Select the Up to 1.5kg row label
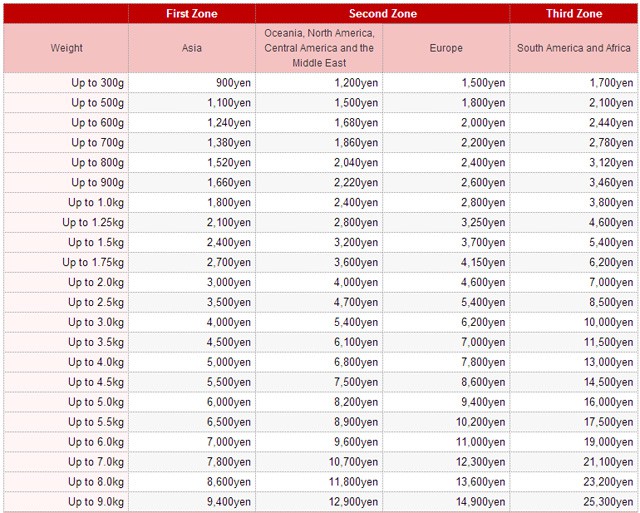 (96, 243)
